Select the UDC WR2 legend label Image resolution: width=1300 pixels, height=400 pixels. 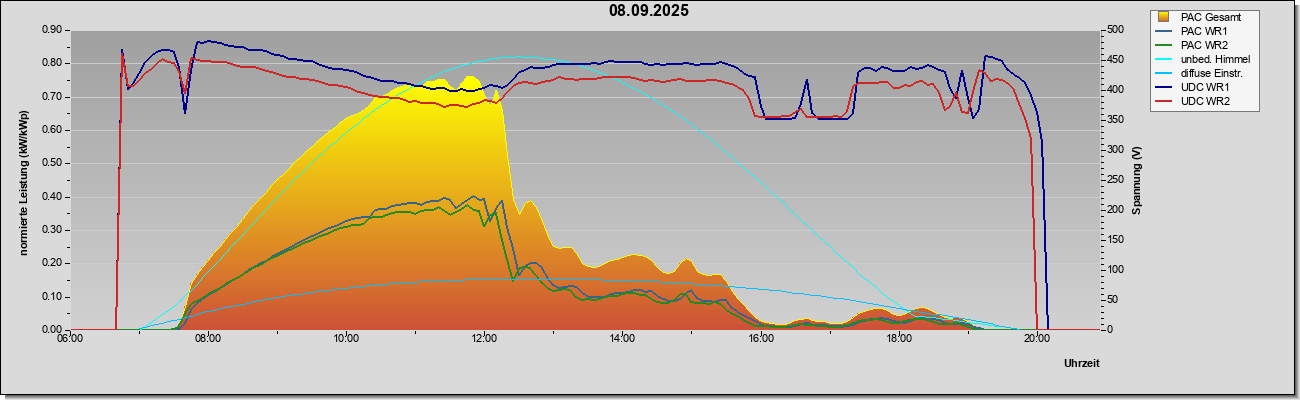(x=1206, y=101)
